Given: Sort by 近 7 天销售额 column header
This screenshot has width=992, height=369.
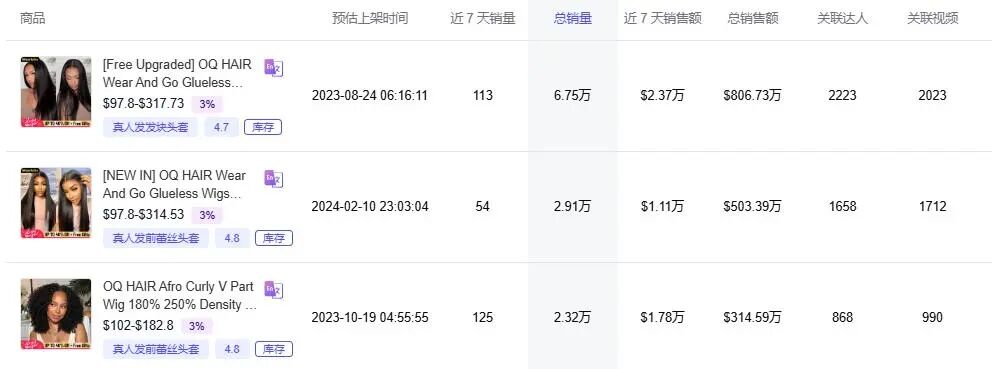Looking at the screenshot, I should [x=662, y=18].
